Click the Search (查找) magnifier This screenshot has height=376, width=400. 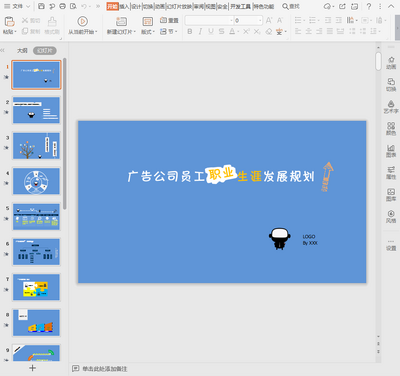pyautogui.click(x=291, y=6)
